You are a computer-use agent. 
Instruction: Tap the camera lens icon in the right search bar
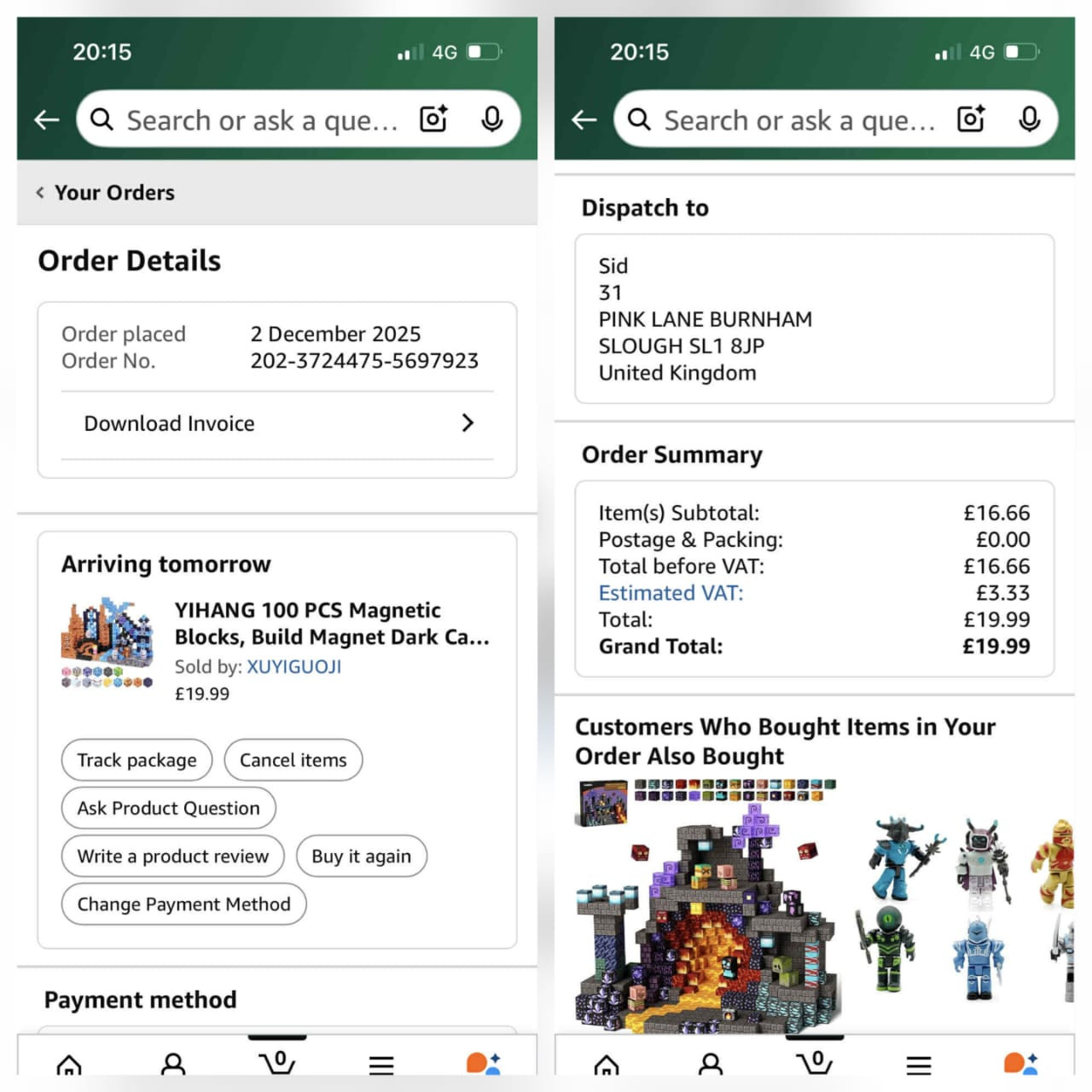(971, 119)
